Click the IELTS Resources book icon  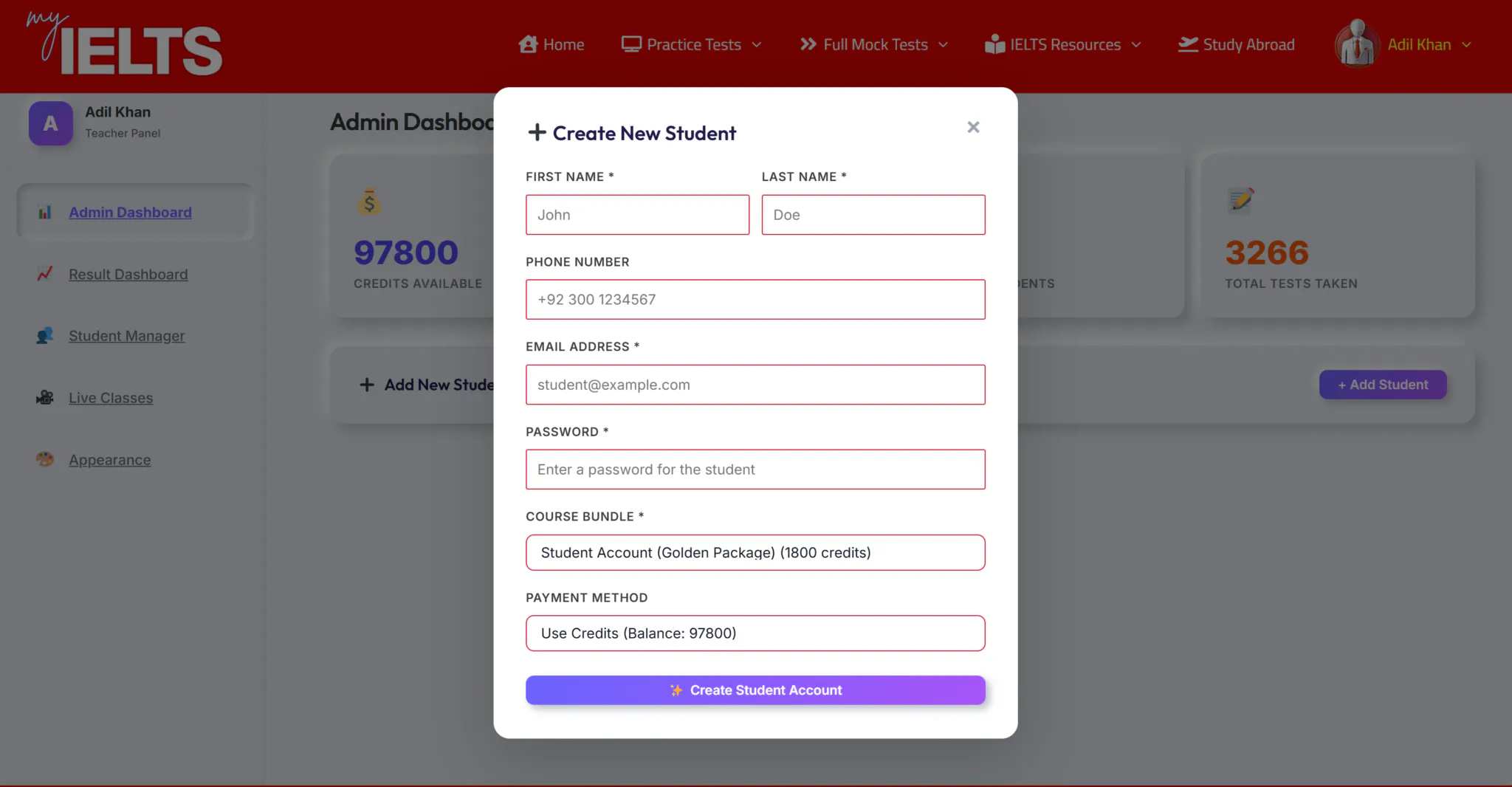coord(994,44)
